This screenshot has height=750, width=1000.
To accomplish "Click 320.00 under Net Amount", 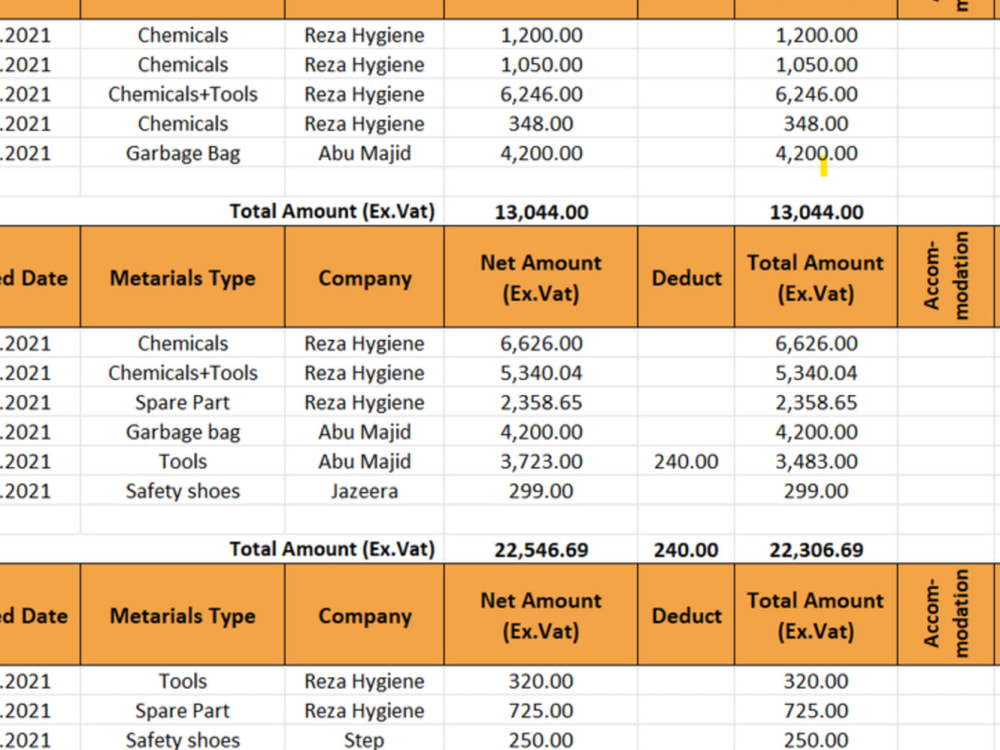I will [x=541, y=681].
